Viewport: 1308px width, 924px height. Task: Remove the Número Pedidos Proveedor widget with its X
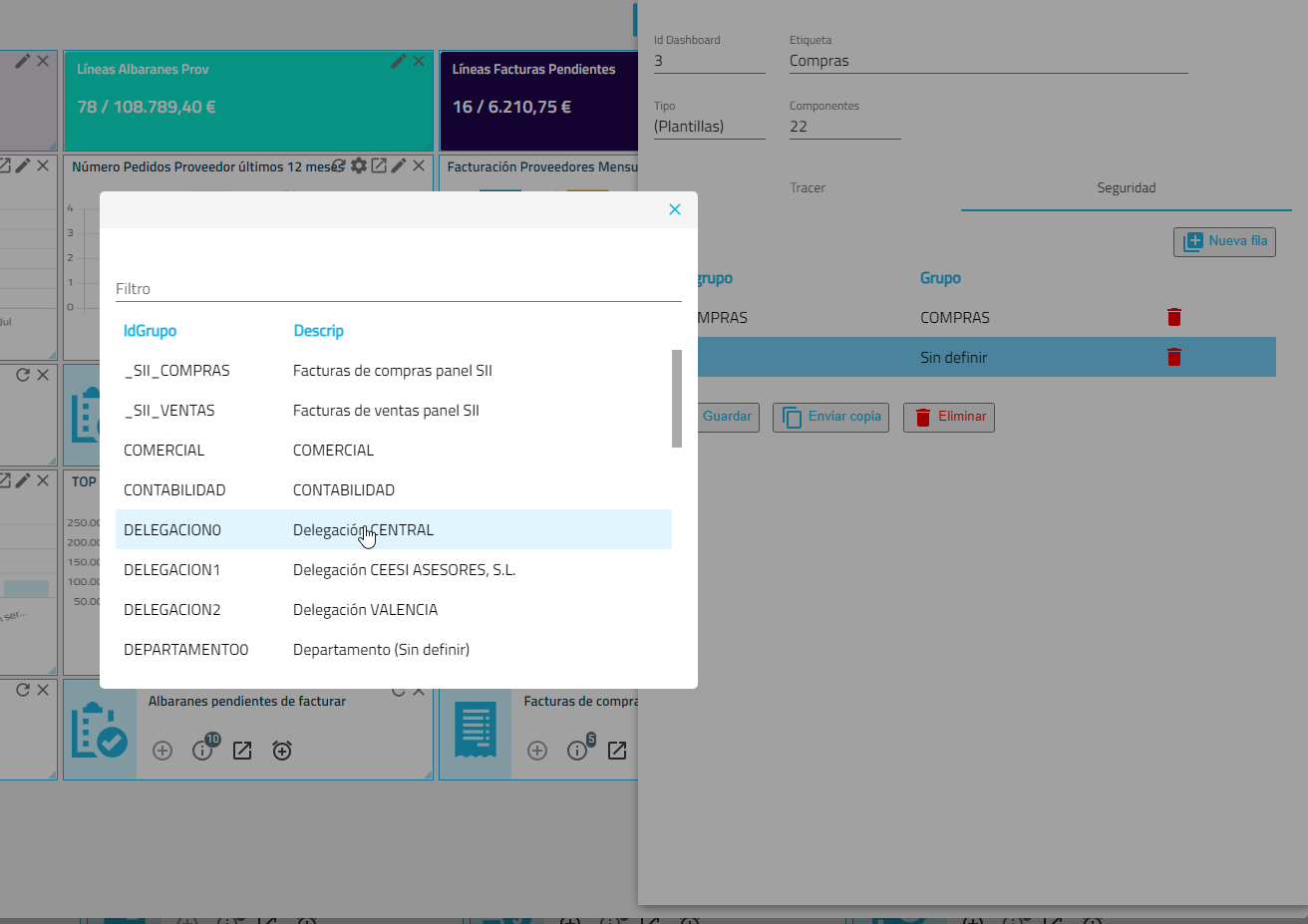point(419,165)
